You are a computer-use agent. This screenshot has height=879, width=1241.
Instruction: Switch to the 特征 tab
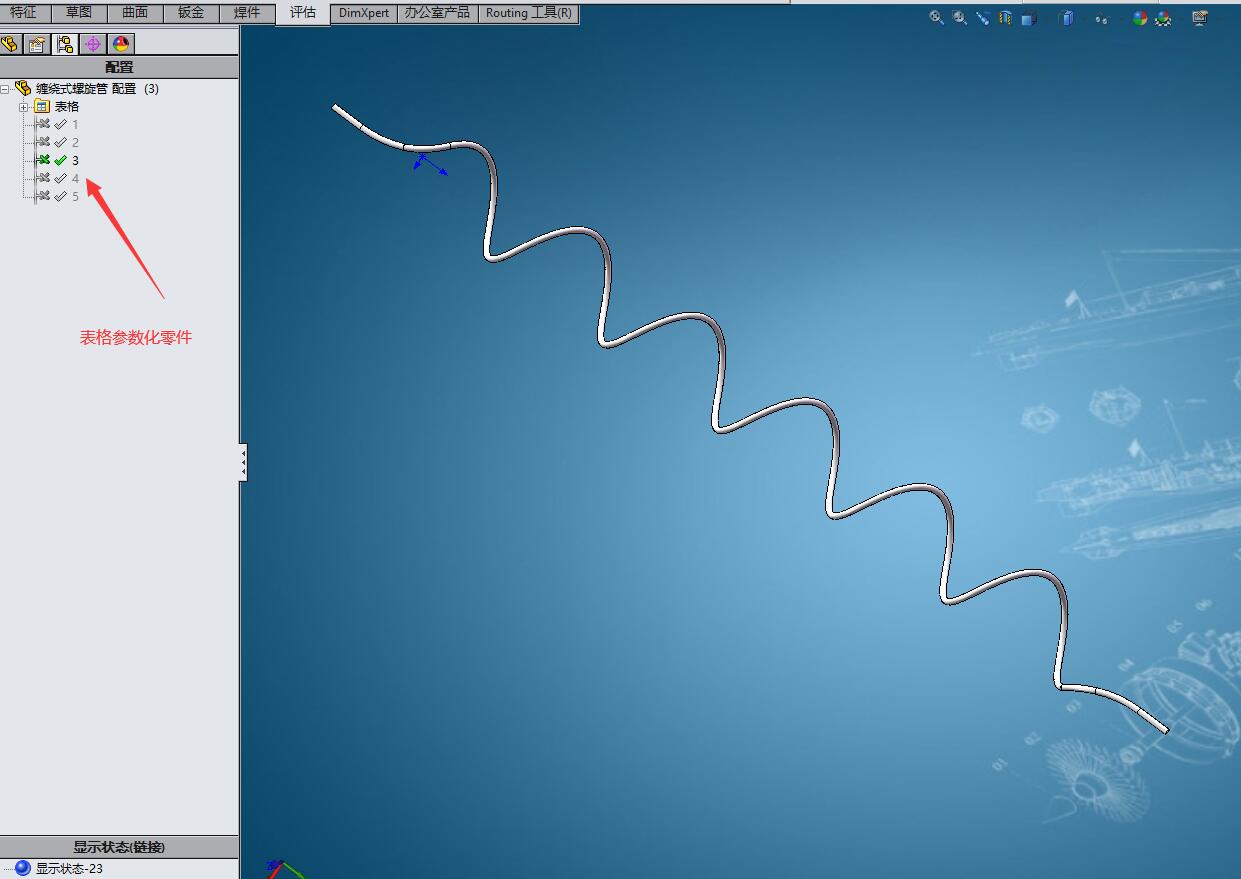24,13
